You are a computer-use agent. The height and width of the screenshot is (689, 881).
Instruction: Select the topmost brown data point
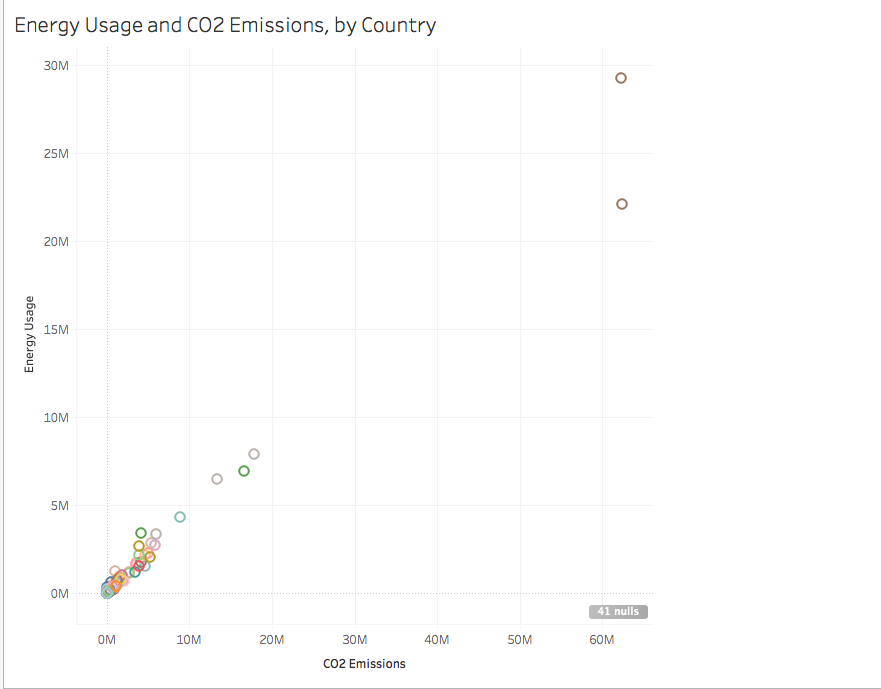[x=621, y=78]
